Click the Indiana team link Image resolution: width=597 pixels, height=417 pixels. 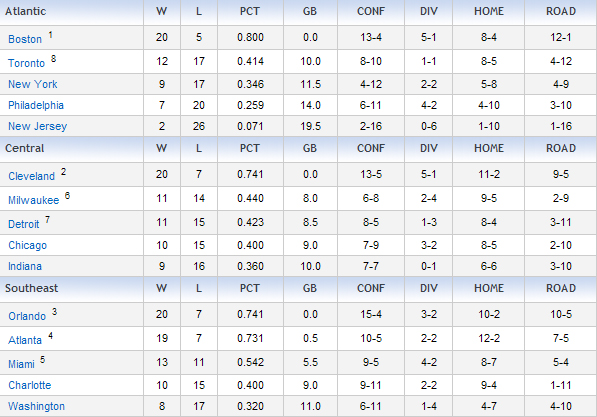[25, 266]
